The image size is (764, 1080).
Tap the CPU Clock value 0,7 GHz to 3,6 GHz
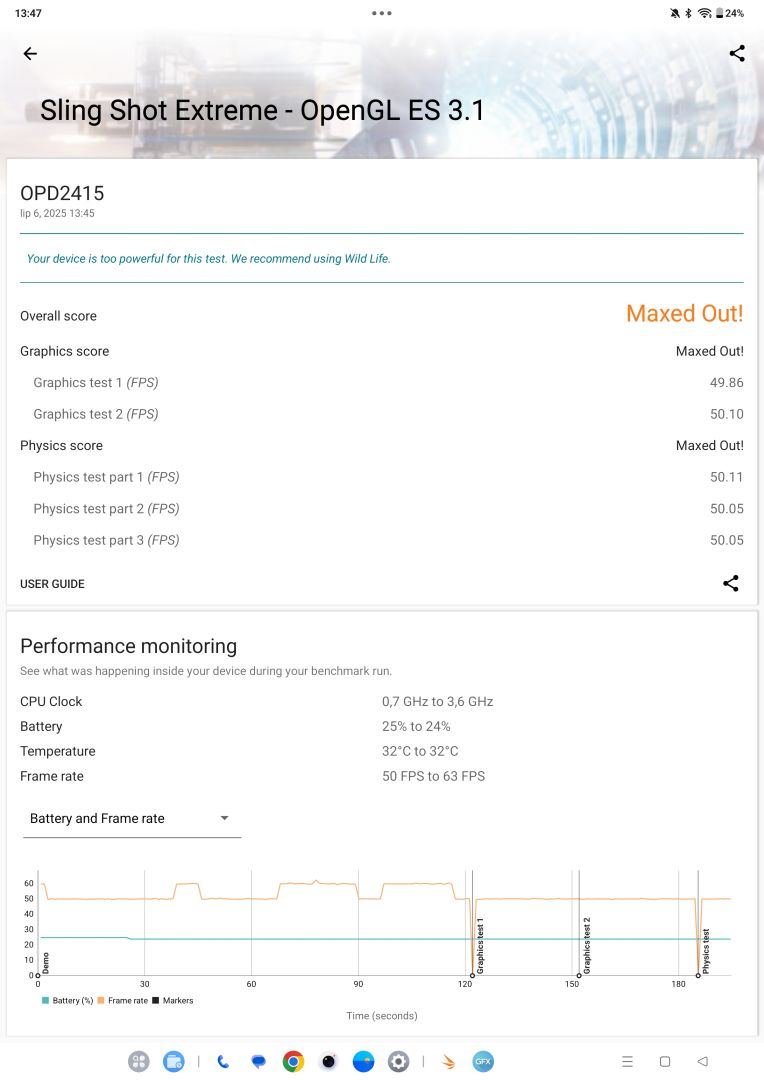(437, 702)
